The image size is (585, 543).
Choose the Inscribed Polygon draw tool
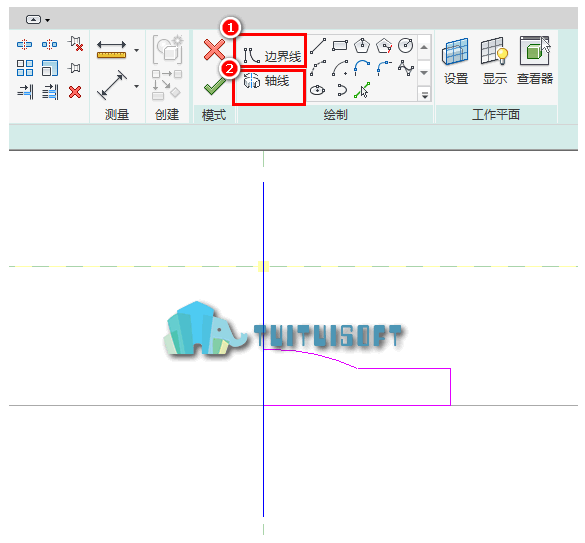(362, 46)
